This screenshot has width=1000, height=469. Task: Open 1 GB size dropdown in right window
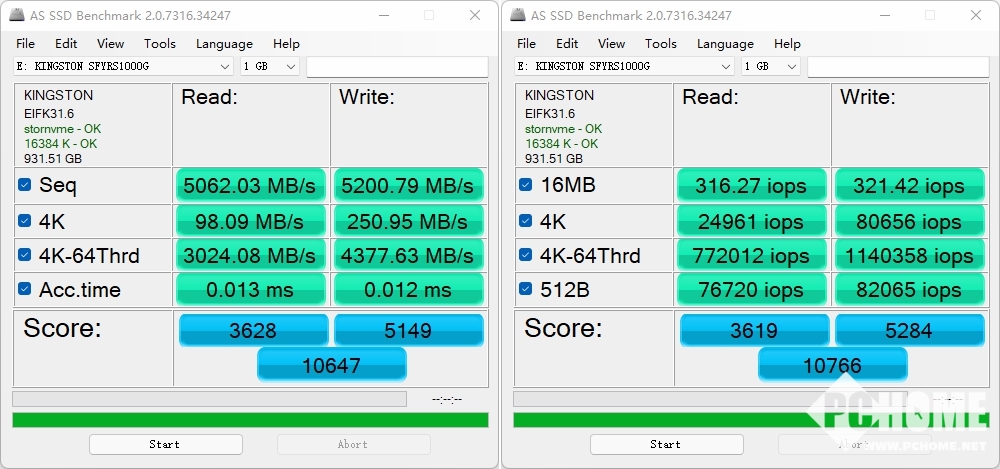tap(770, 66)
